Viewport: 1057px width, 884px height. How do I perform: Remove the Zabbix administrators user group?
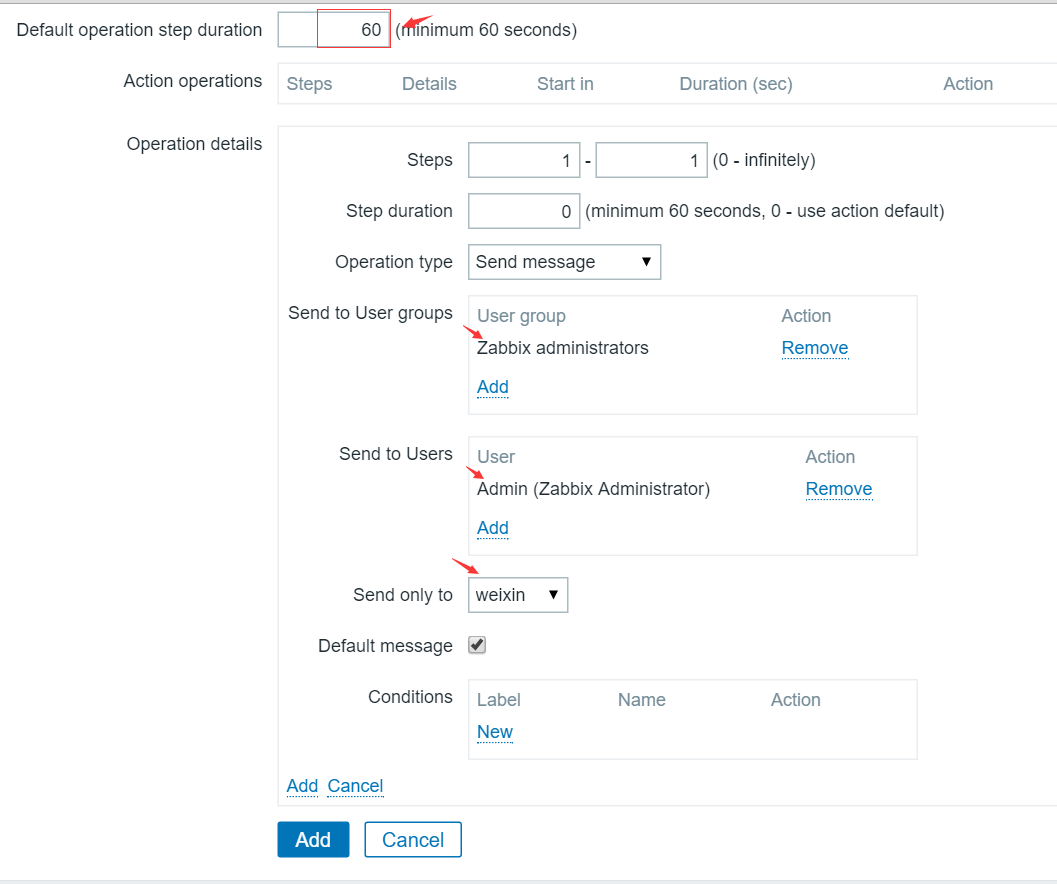814,347
